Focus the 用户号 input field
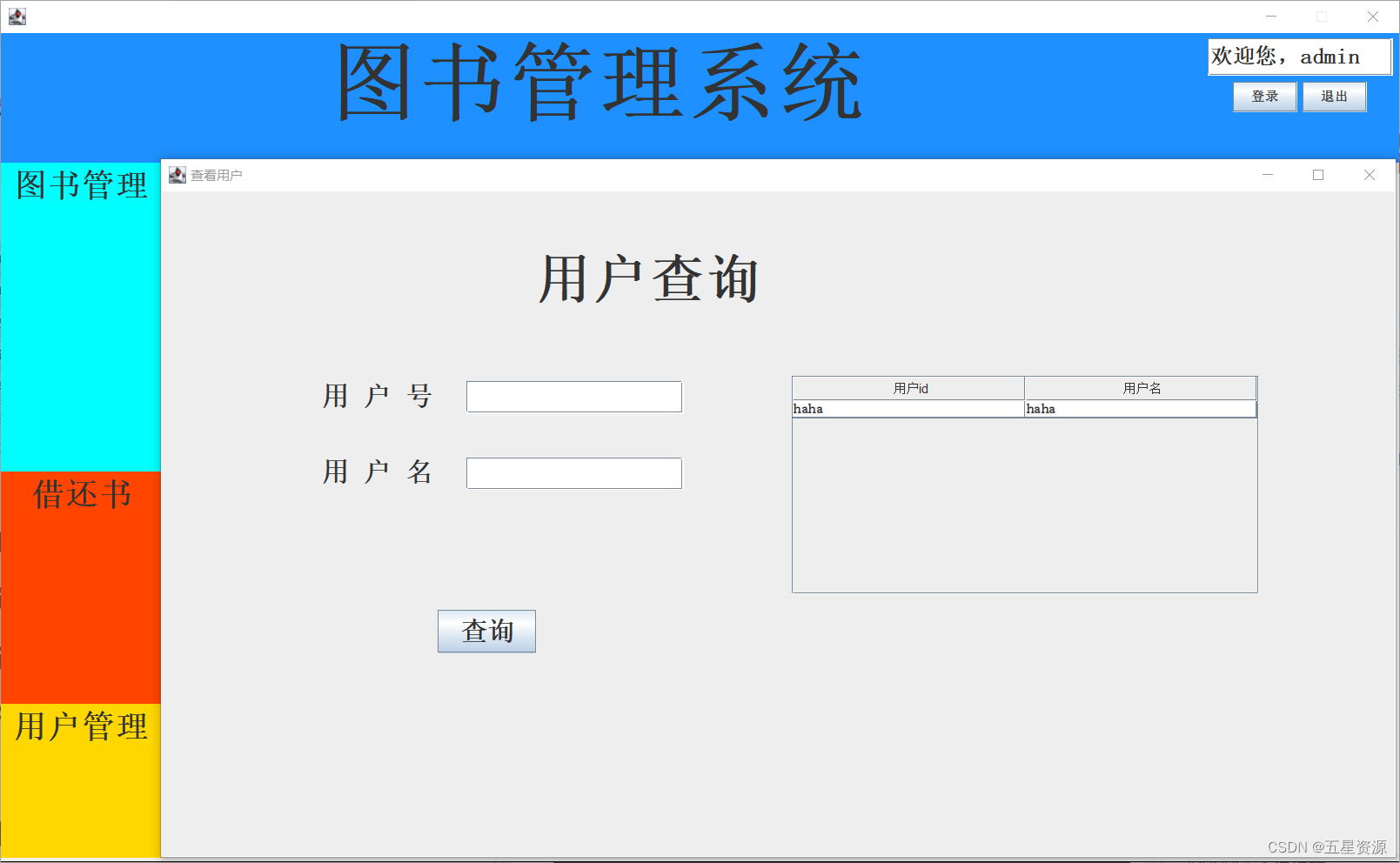 (574, 397)
